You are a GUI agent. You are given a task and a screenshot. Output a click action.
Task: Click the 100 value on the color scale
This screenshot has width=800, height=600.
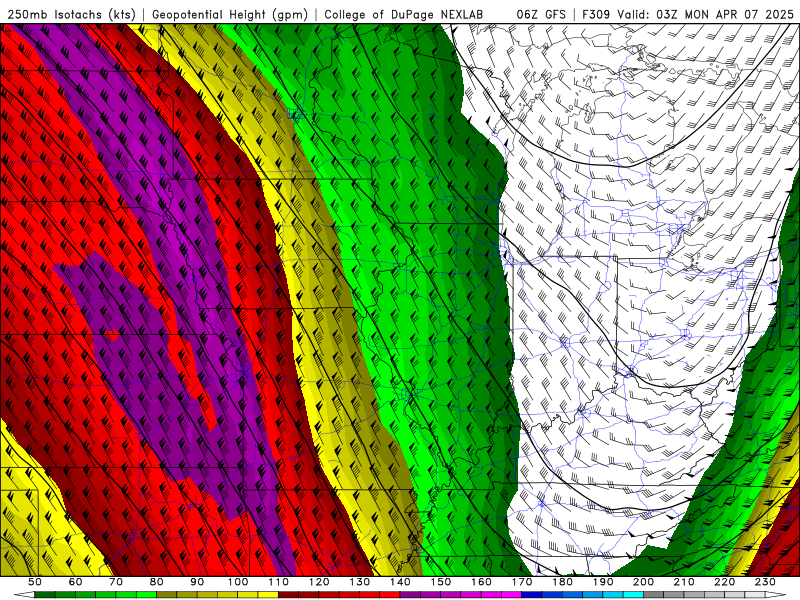pos(238,582)
